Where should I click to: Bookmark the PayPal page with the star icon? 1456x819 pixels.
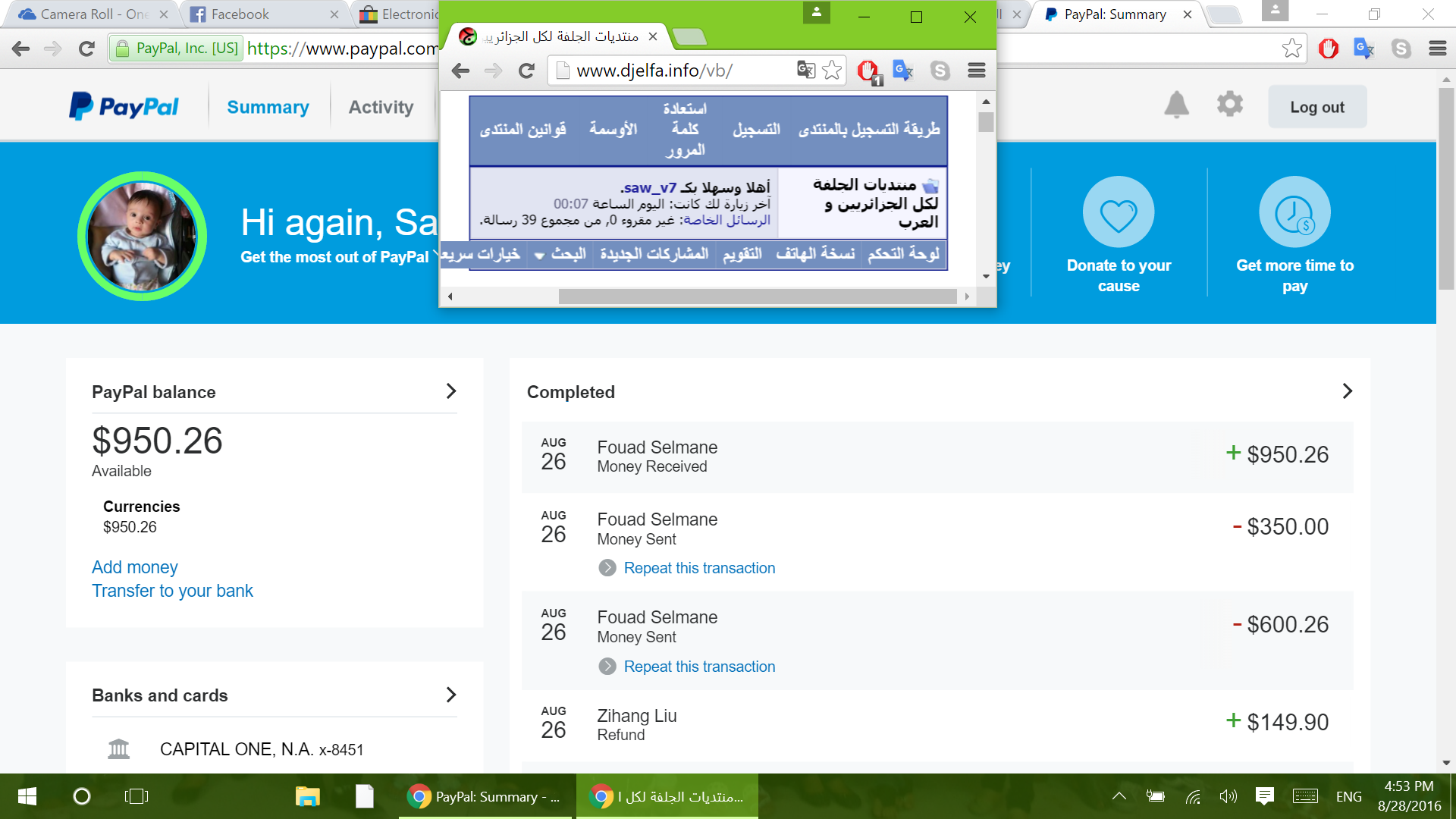[x=1292, y=49]
